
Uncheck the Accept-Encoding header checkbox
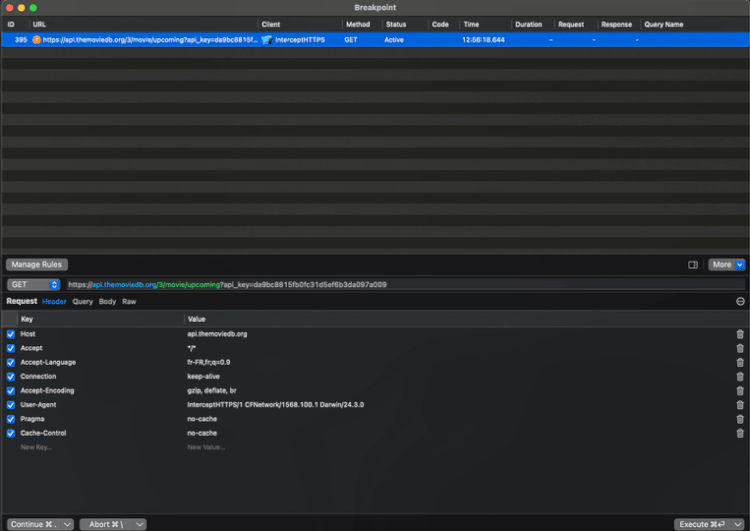point(11,390)
